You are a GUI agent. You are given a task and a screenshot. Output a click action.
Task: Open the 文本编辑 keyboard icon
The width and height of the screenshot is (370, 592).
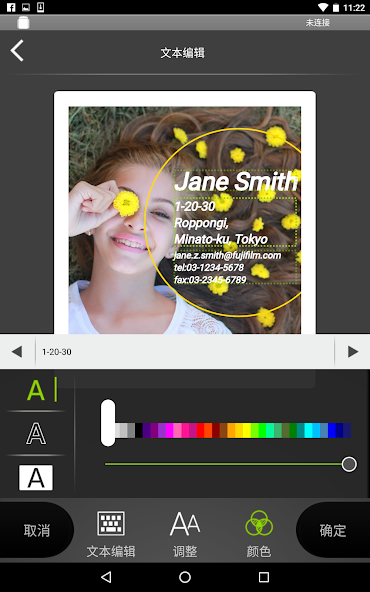click(111, 523)
